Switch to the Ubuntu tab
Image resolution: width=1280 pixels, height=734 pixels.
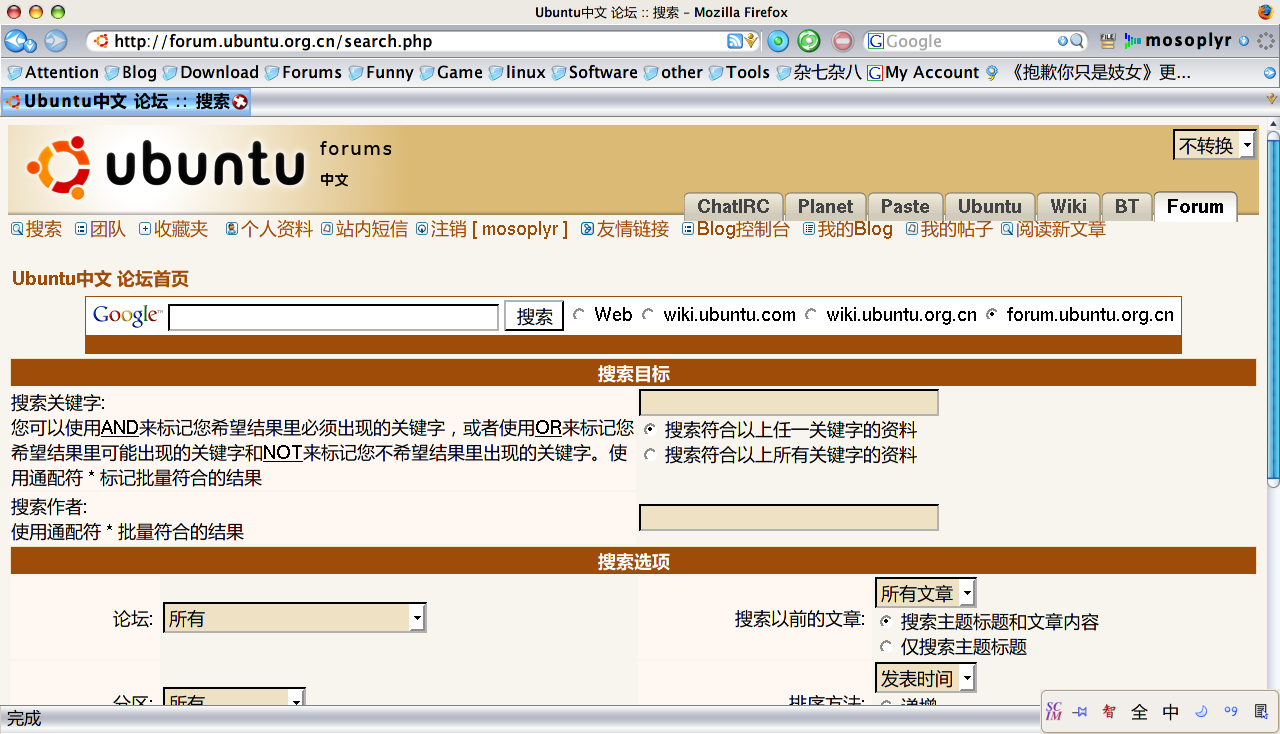pos(989,207)
